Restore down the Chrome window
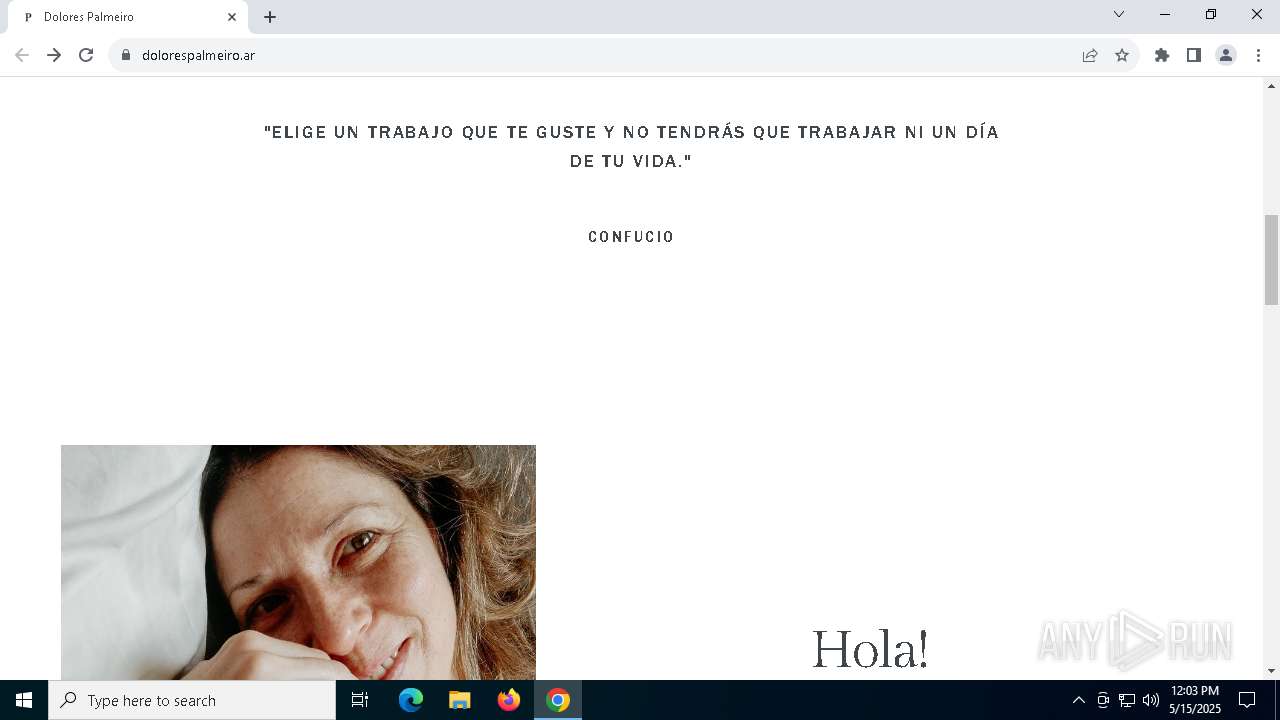 (x=1211, y=14)
